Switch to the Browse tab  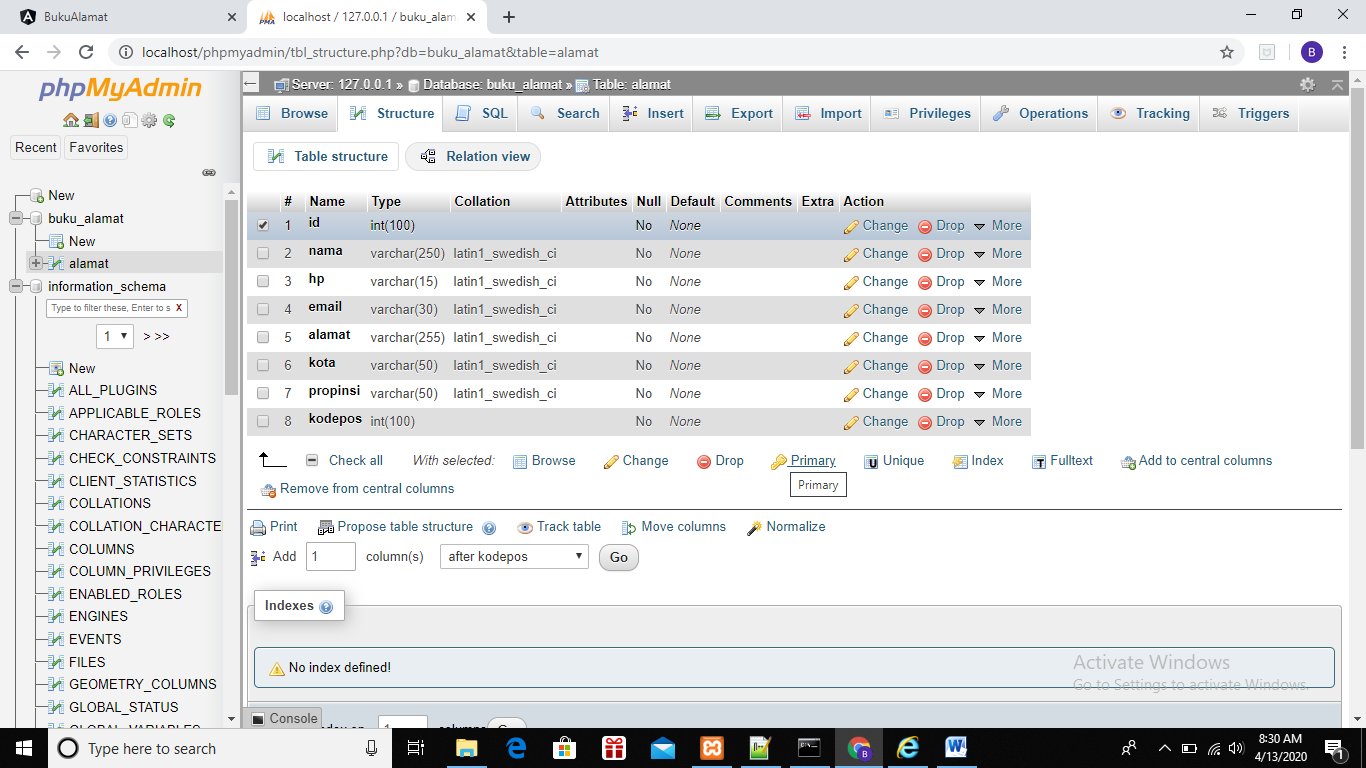(x=291, y=113)
